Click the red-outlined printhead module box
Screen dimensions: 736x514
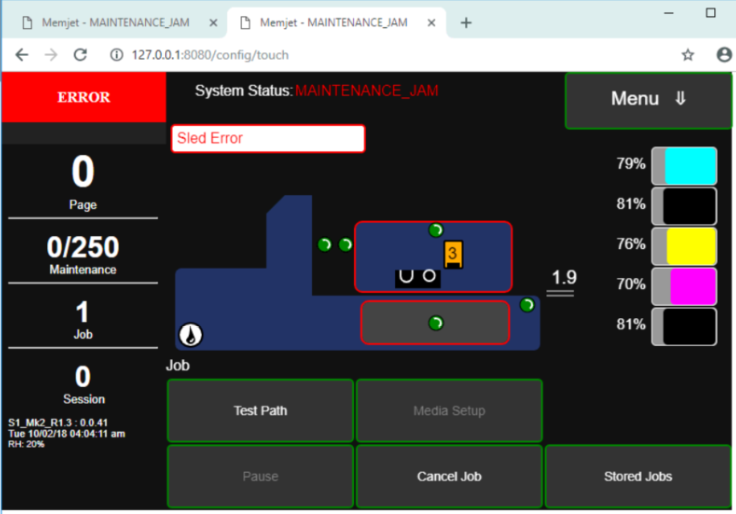(x=433, y=257)
